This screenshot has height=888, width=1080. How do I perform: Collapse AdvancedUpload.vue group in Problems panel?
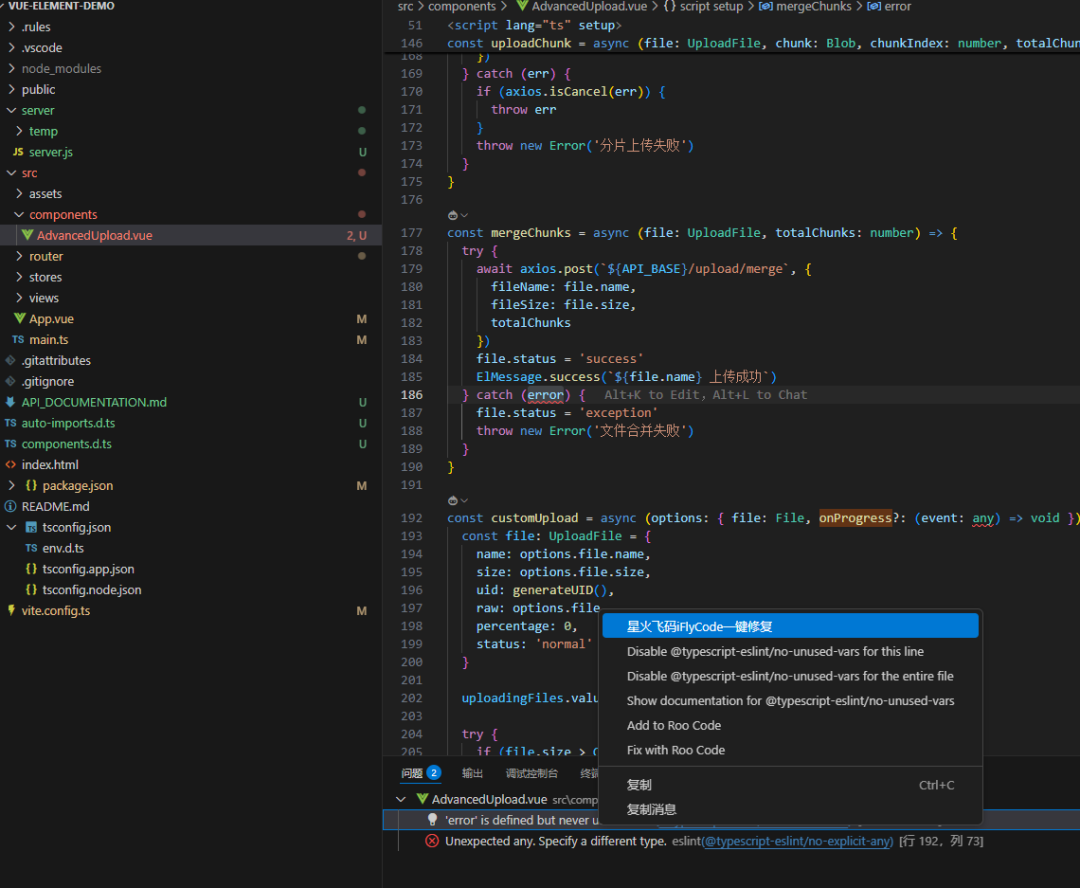click(401, 799)
